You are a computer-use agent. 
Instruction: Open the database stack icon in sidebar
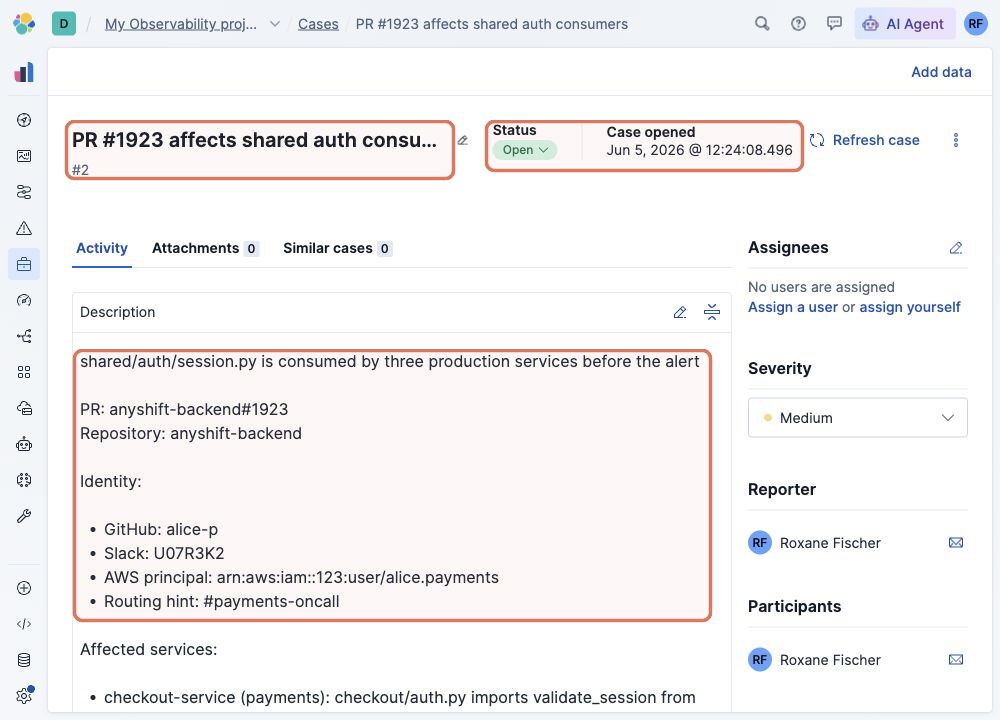(x=24, y=660)
